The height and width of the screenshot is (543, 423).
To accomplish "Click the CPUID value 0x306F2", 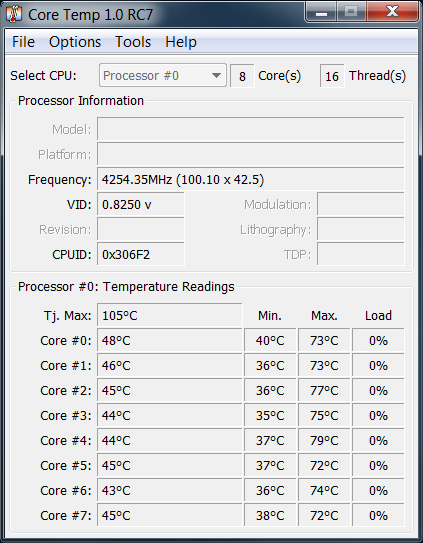I will (x=141, y=255).
